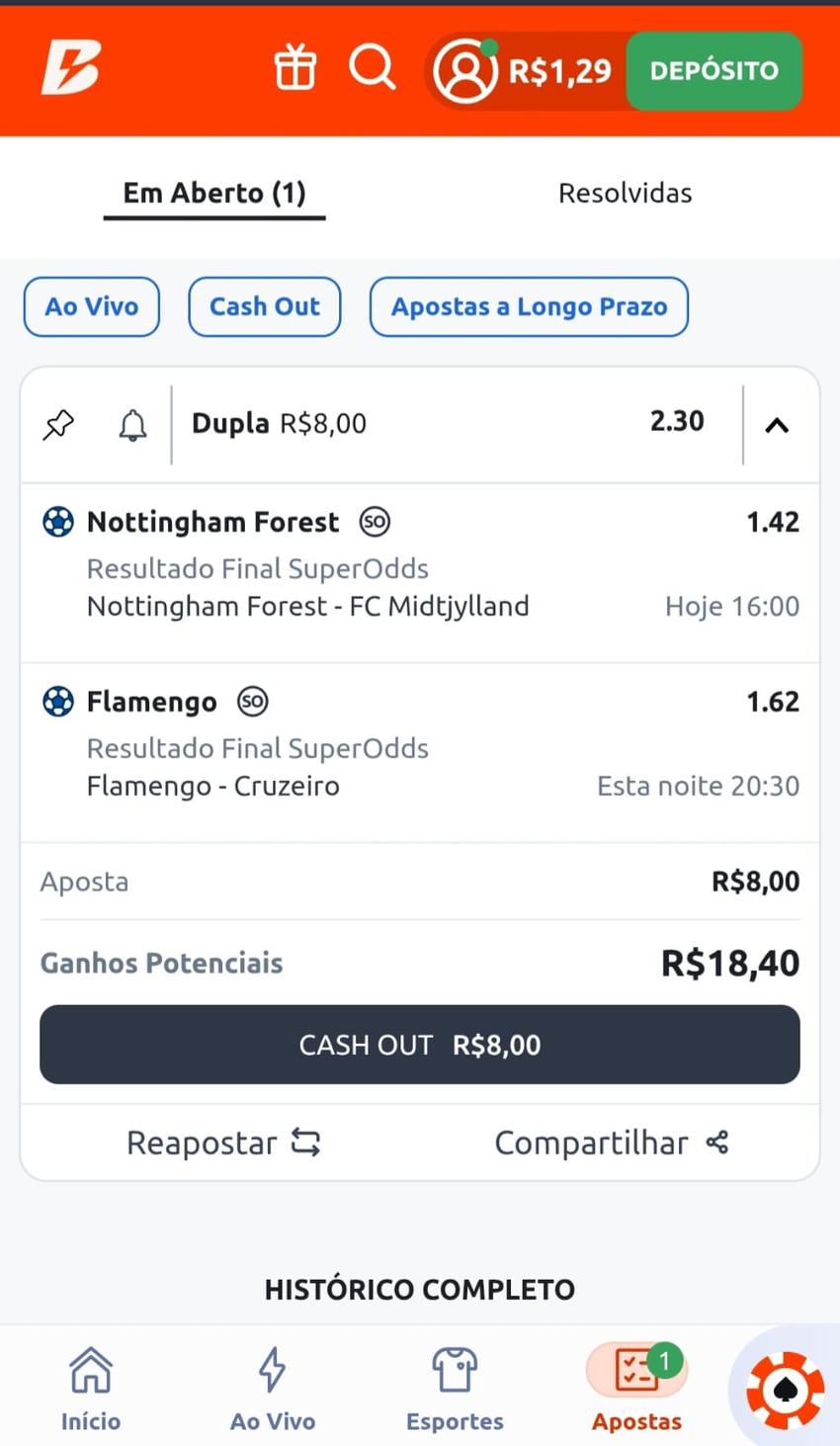Viewport: 840px width, 1446px height.
Task: Switch to the Resolvidas tab
Action: coord(625,193)
